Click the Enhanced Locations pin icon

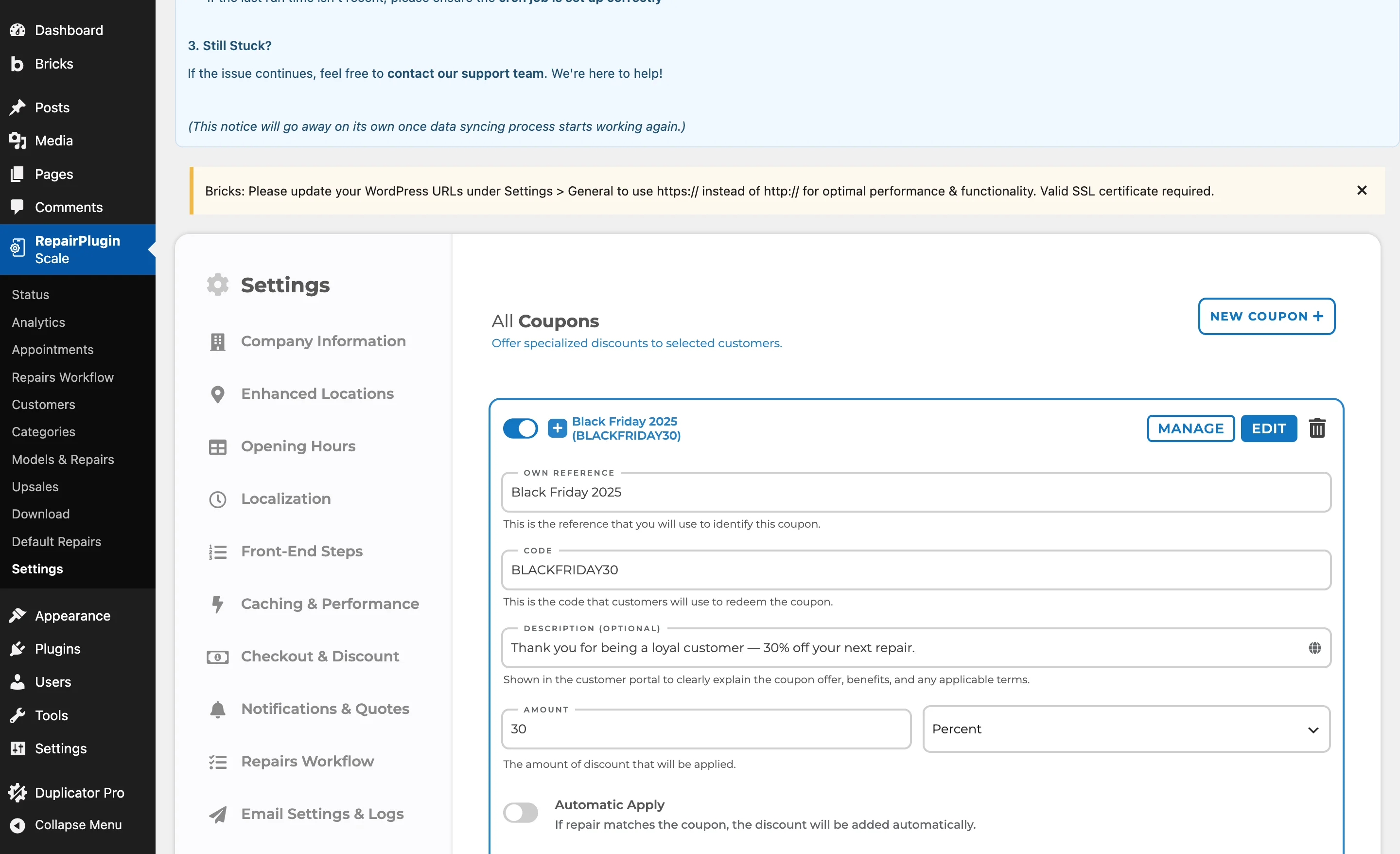tap(218, 394)
